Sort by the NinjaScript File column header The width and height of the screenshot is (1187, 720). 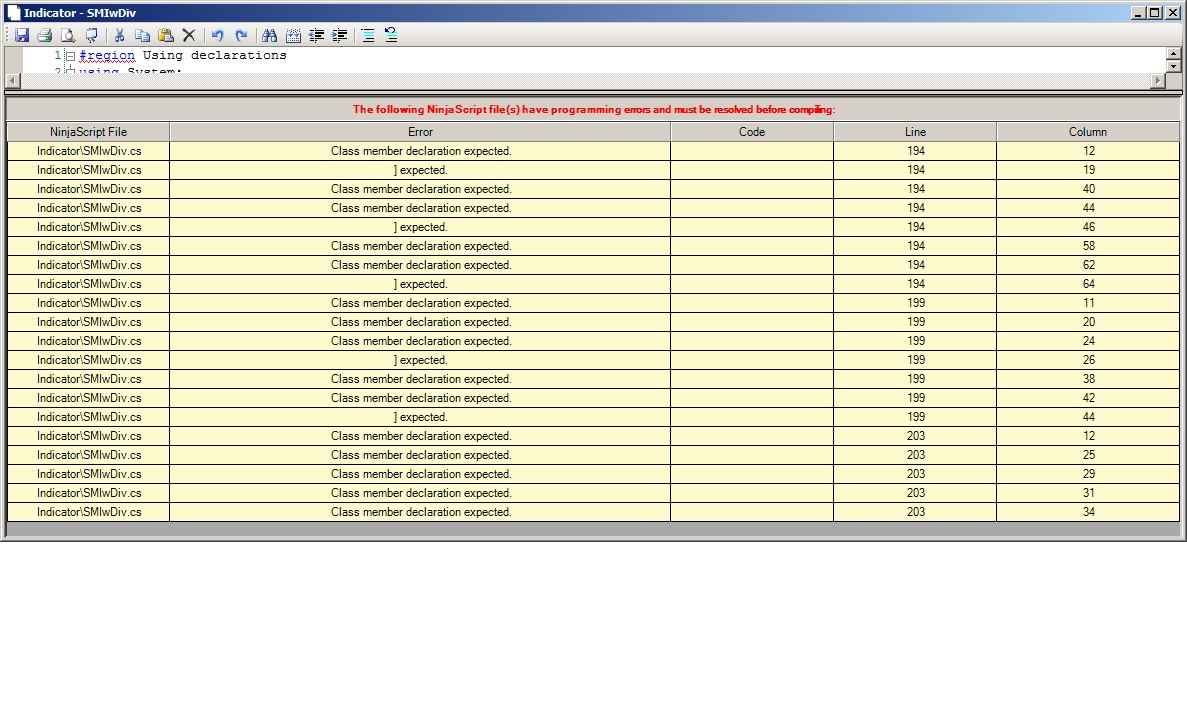click(89, 132)
